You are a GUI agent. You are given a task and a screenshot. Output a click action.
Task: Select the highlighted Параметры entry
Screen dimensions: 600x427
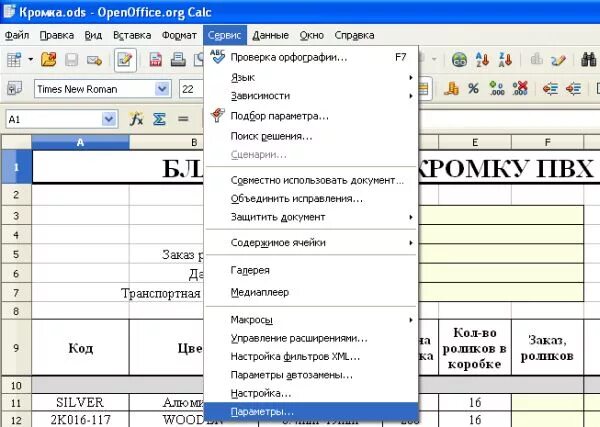pos(311,412)
